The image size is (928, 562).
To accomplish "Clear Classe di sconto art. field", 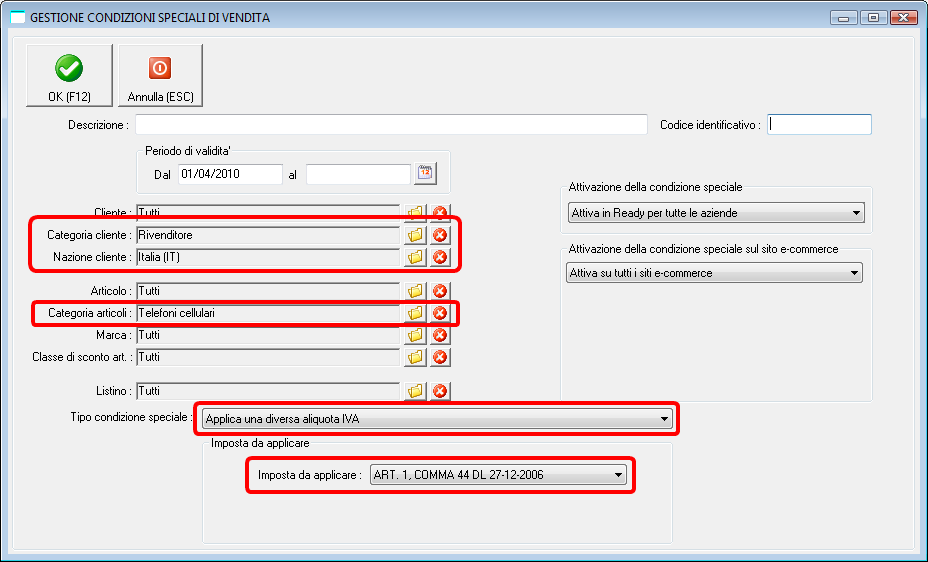I will 440,357.
